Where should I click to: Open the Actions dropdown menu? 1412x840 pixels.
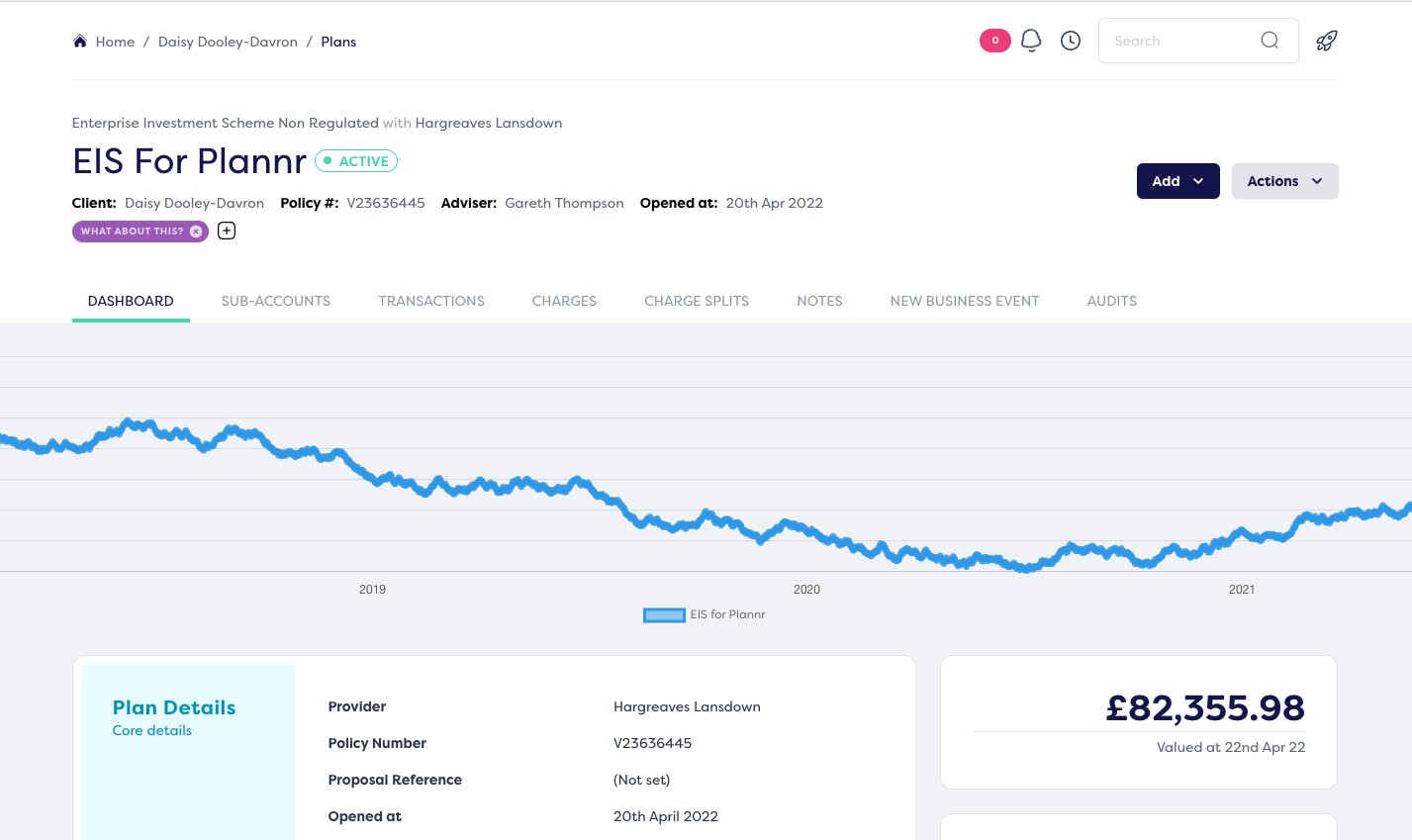[1284, 181]
